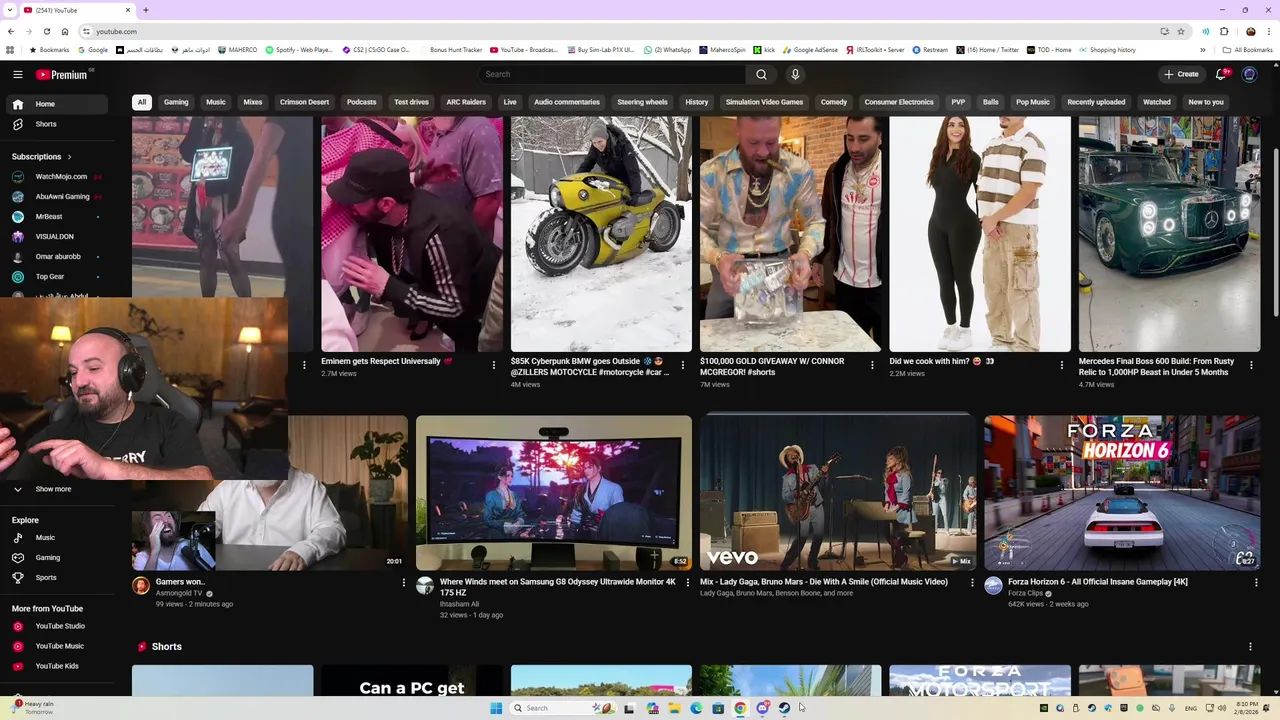
Task: Select the Gaming filter chip
Action: 176,102
